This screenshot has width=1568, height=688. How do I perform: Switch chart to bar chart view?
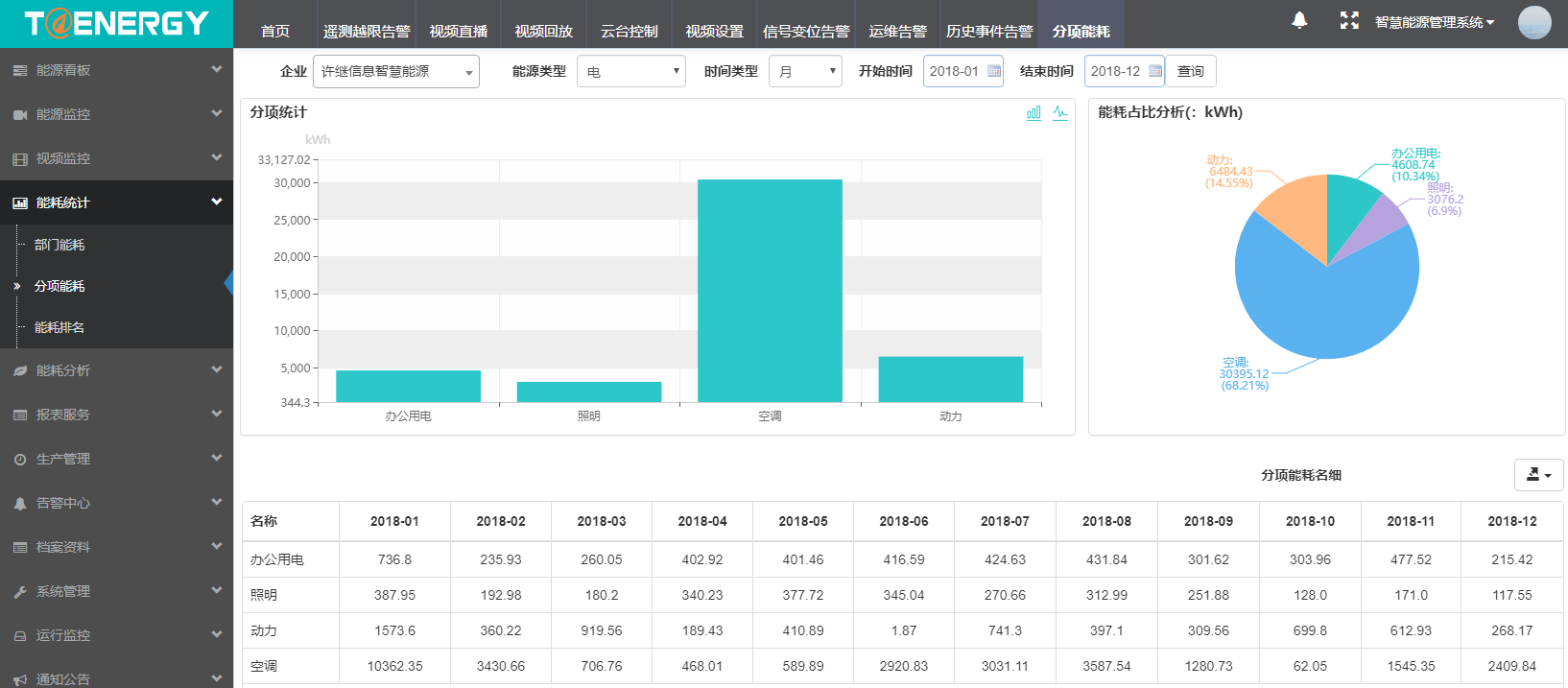coord(1033,112)
